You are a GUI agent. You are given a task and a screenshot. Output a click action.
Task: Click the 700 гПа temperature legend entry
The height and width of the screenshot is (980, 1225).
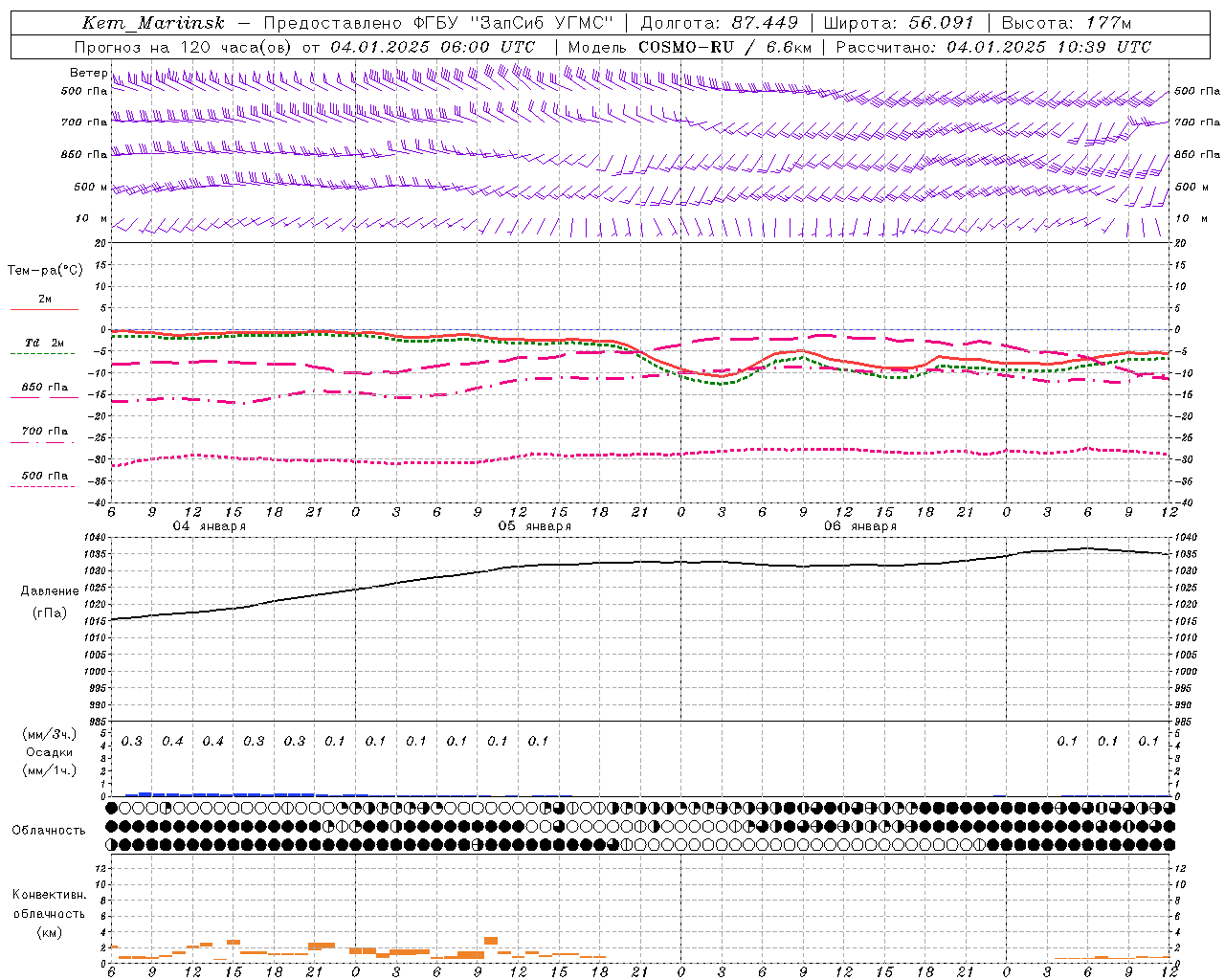(45, 432)
